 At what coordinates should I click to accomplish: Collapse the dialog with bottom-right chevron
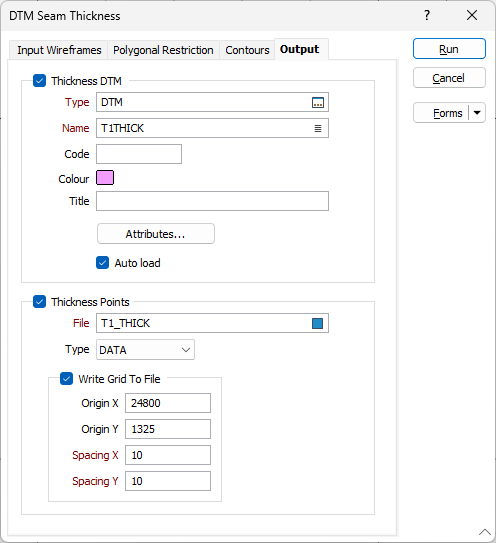[485, 532]
